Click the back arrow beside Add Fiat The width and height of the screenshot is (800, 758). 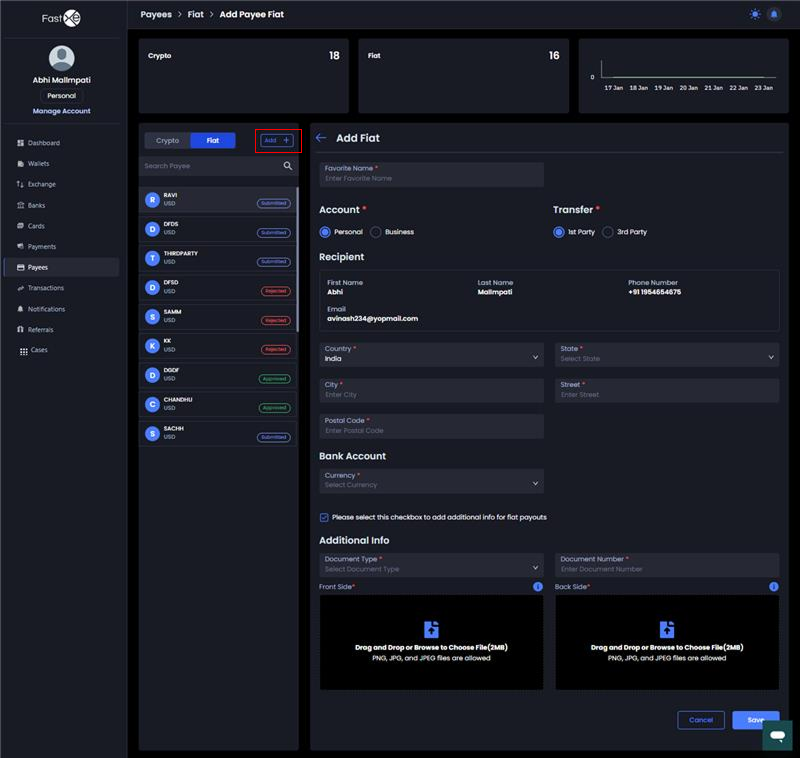(x=321, y=138)
